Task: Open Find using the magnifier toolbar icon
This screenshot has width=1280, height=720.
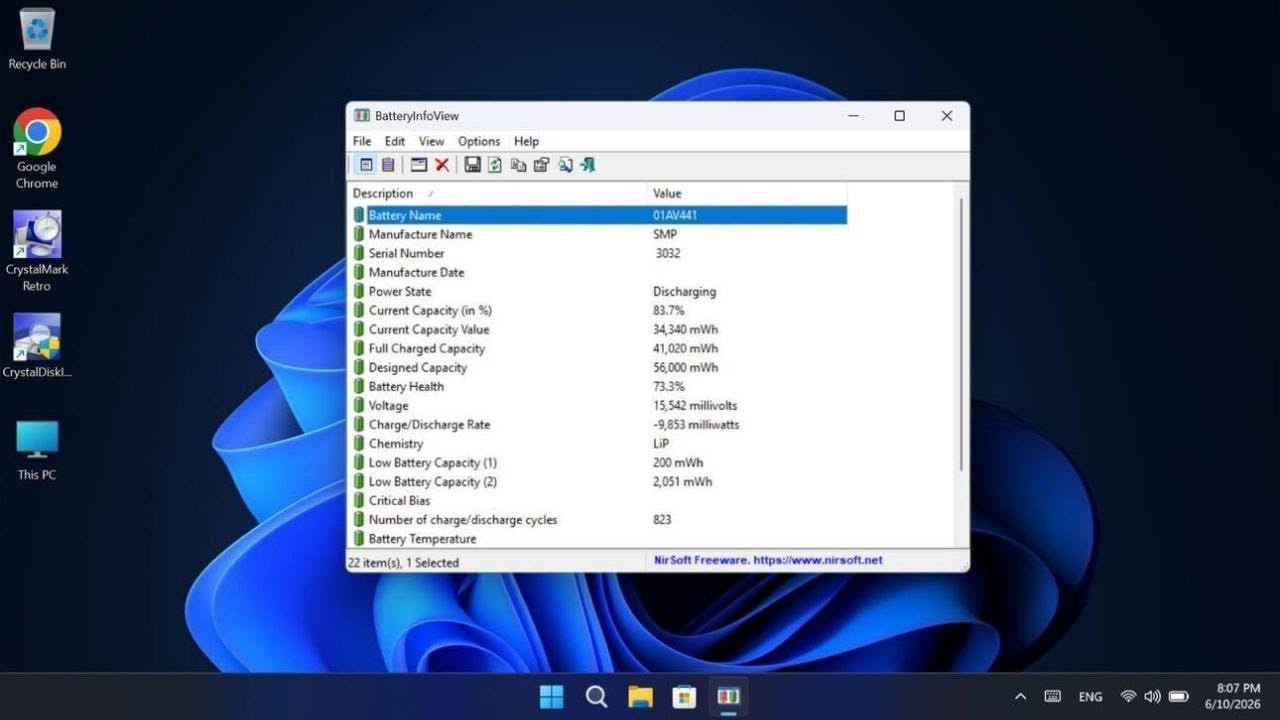Action: (565, 165)
